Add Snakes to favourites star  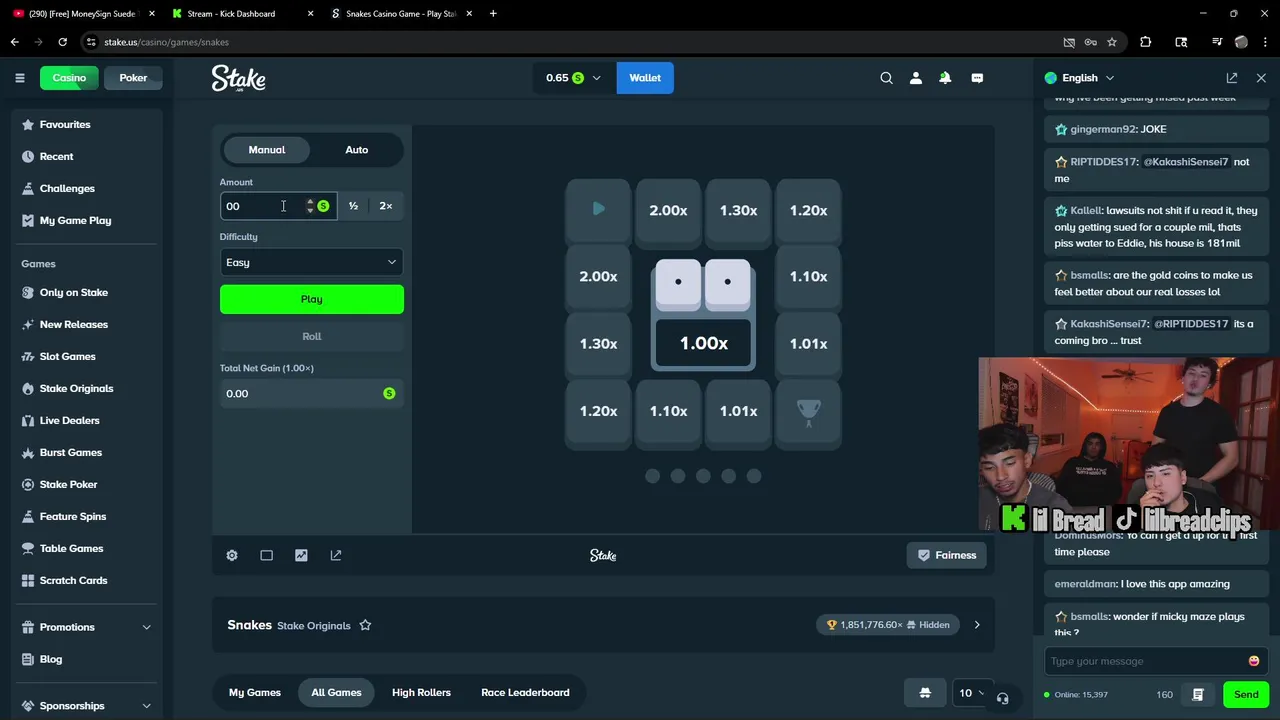tap(365, 625)
